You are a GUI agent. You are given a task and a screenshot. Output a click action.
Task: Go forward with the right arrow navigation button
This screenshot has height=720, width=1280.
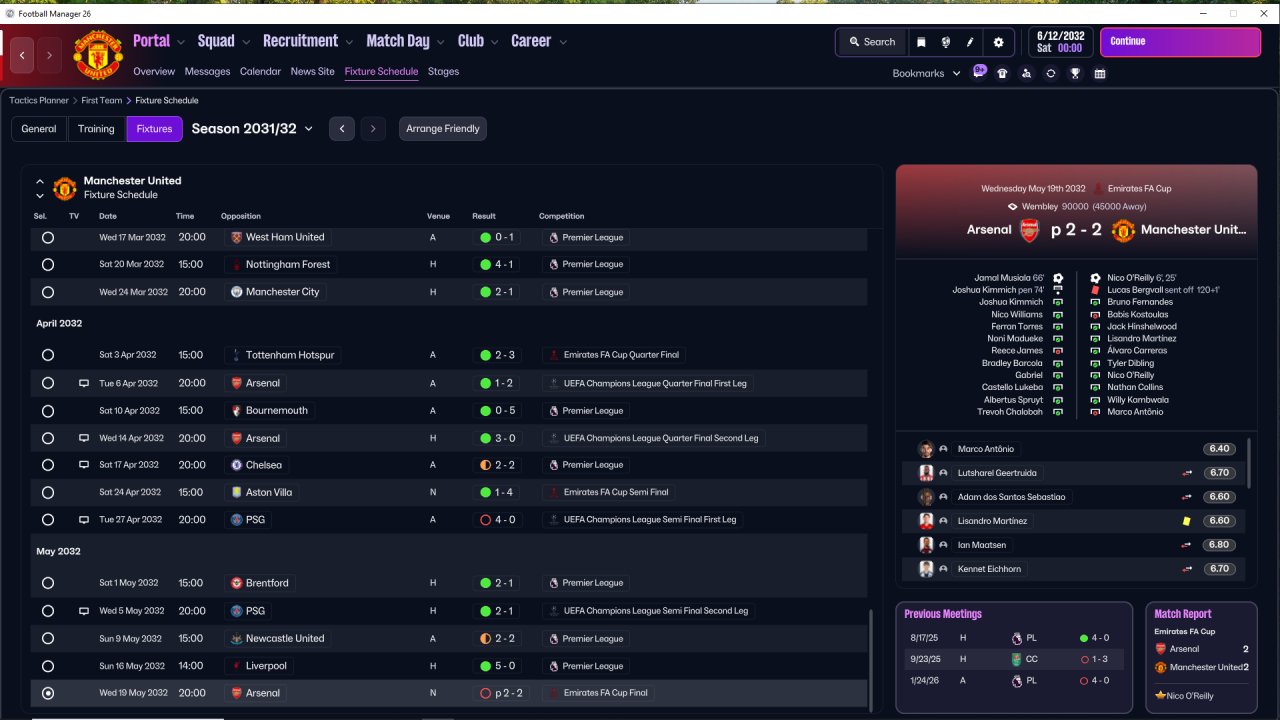coord(49,55)
